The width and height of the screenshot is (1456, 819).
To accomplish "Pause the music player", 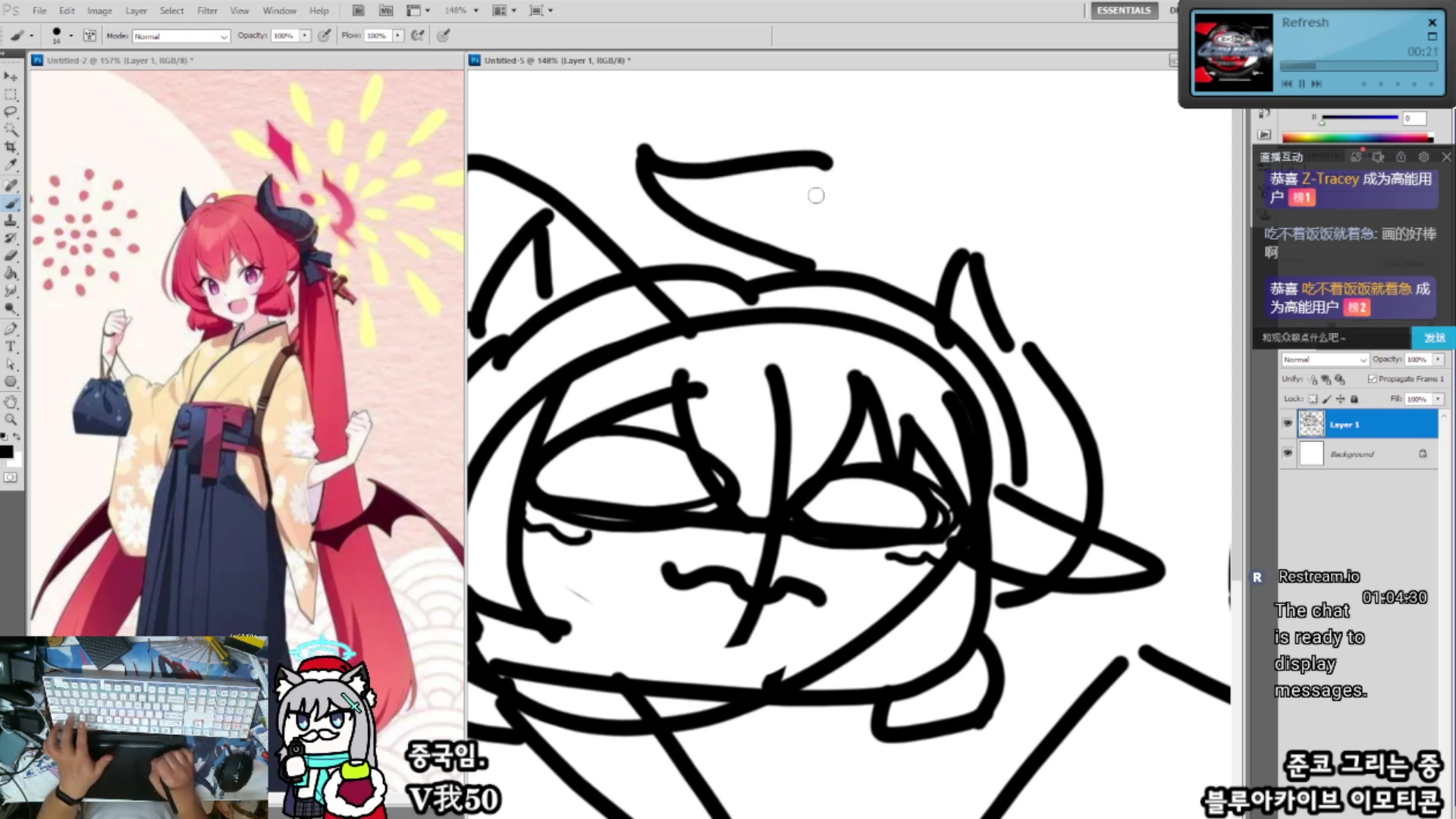I will [1302, 84].
